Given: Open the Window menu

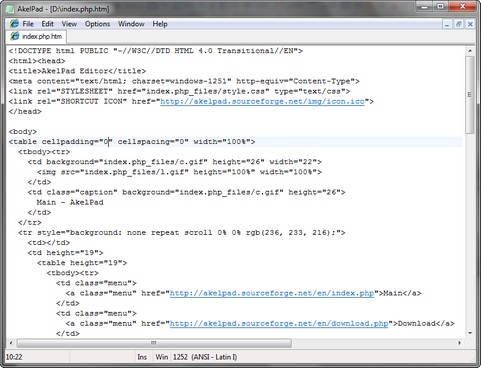Looking at the screenshot, I should pos(131,24).
